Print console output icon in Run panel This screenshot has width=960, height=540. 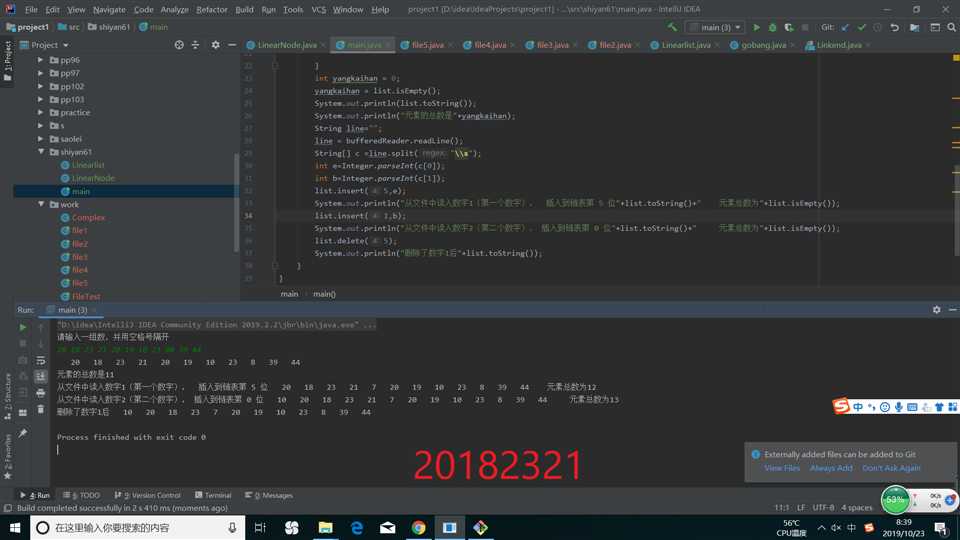click(x=40, y=392)
